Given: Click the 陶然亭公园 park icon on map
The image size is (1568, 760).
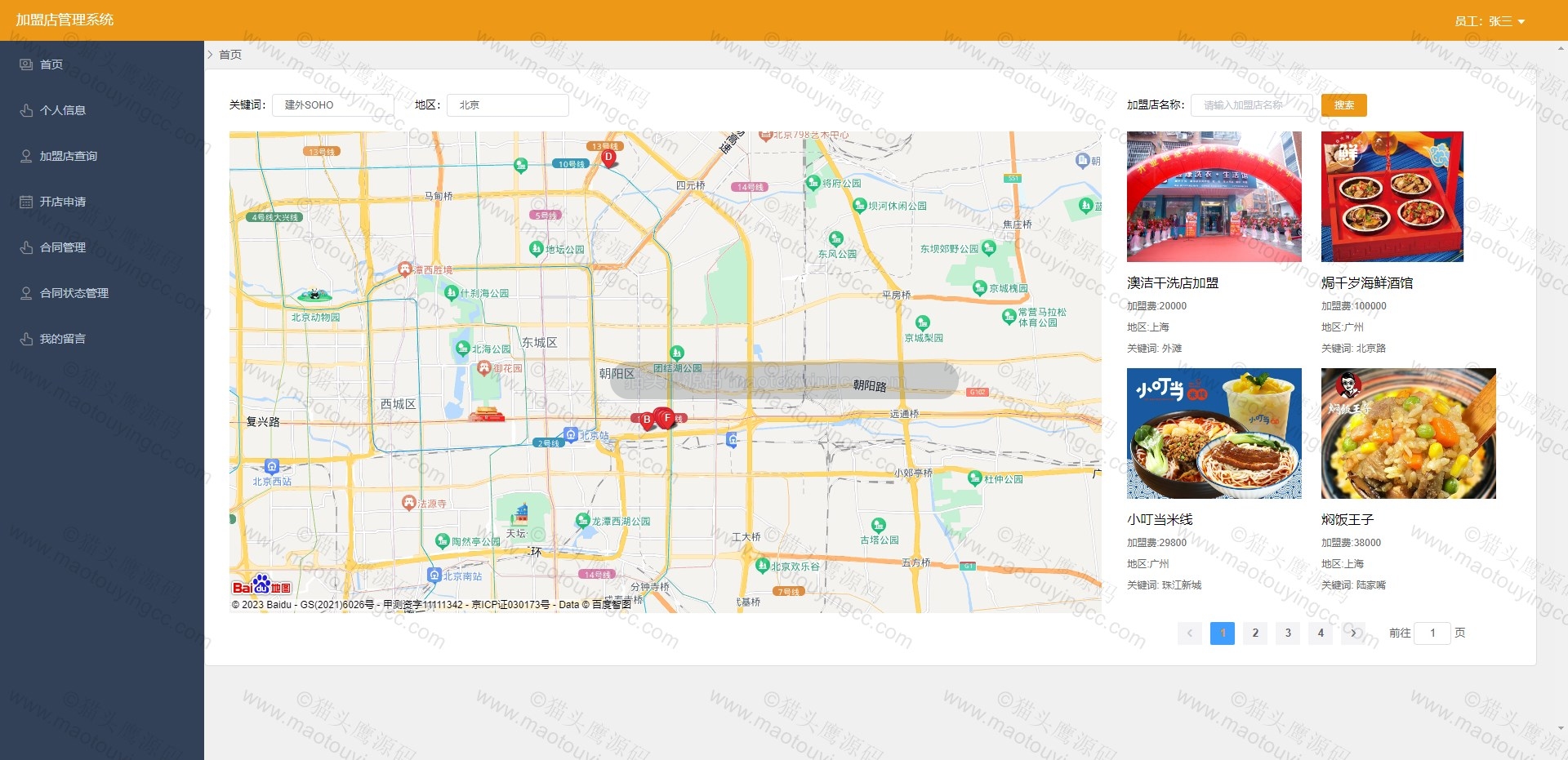Looking at the screenshot, I should [443, 540].
